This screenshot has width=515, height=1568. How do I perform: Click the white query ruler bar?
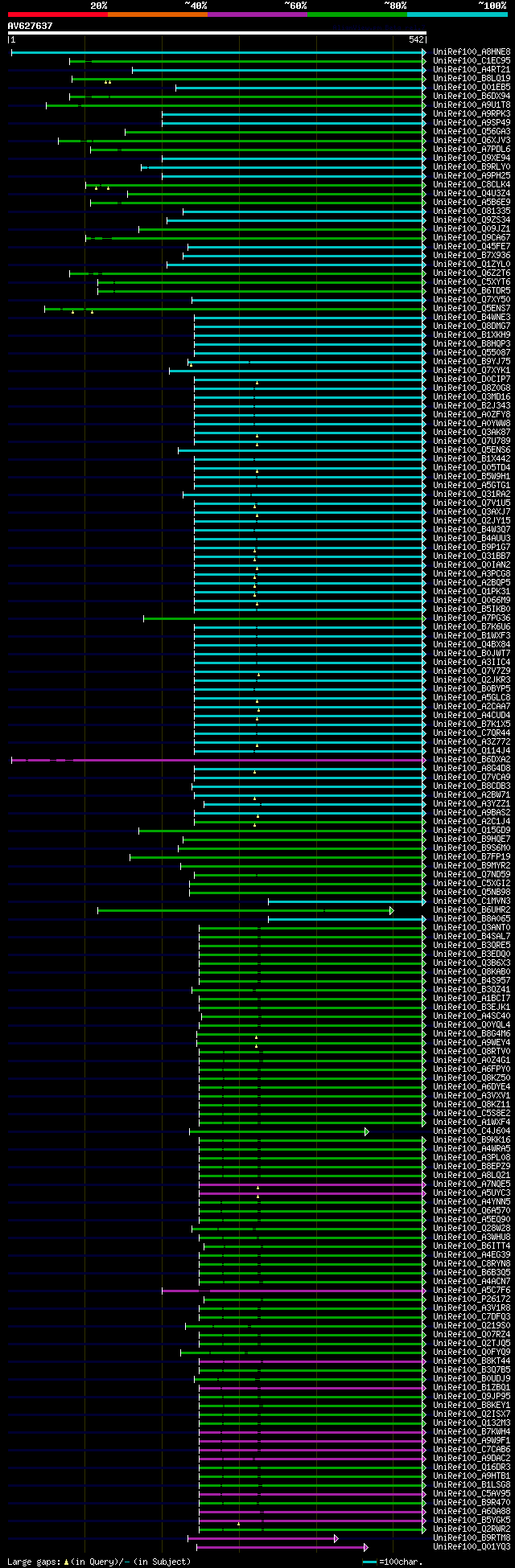point(216,33)
